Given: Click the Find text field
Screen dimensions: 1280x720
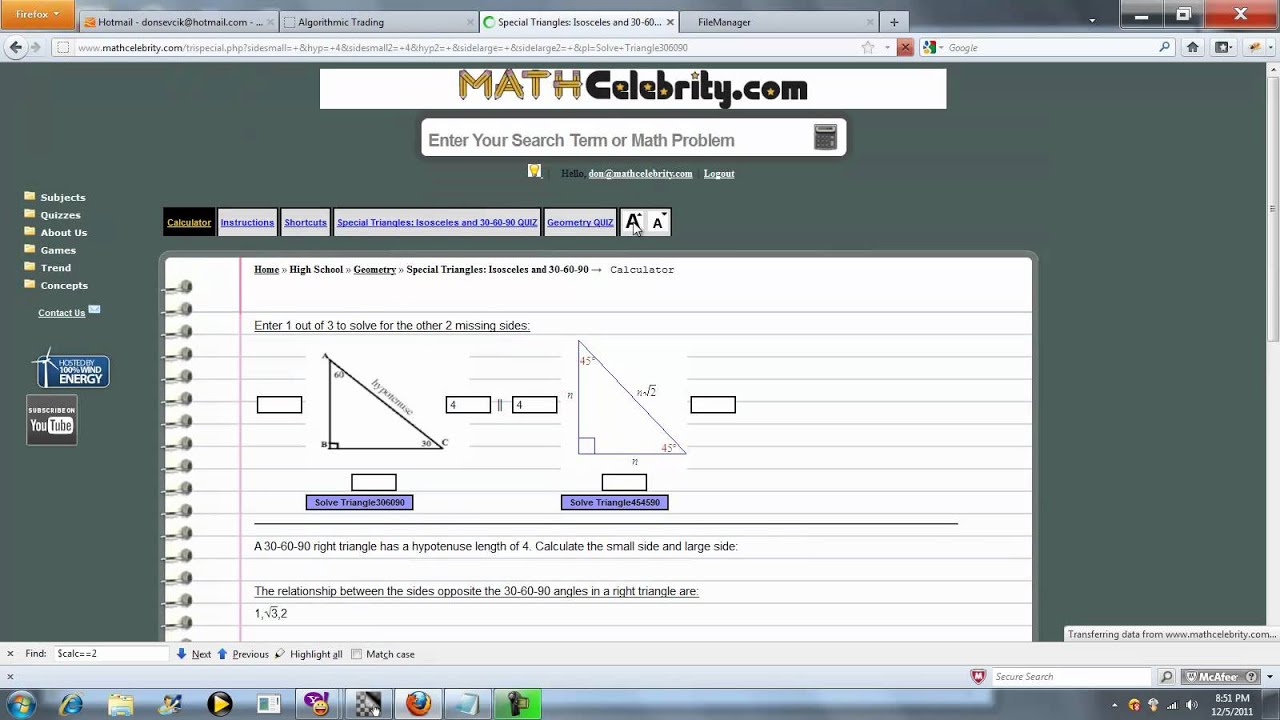Looking at the screenshot, I should pos(111,654).
